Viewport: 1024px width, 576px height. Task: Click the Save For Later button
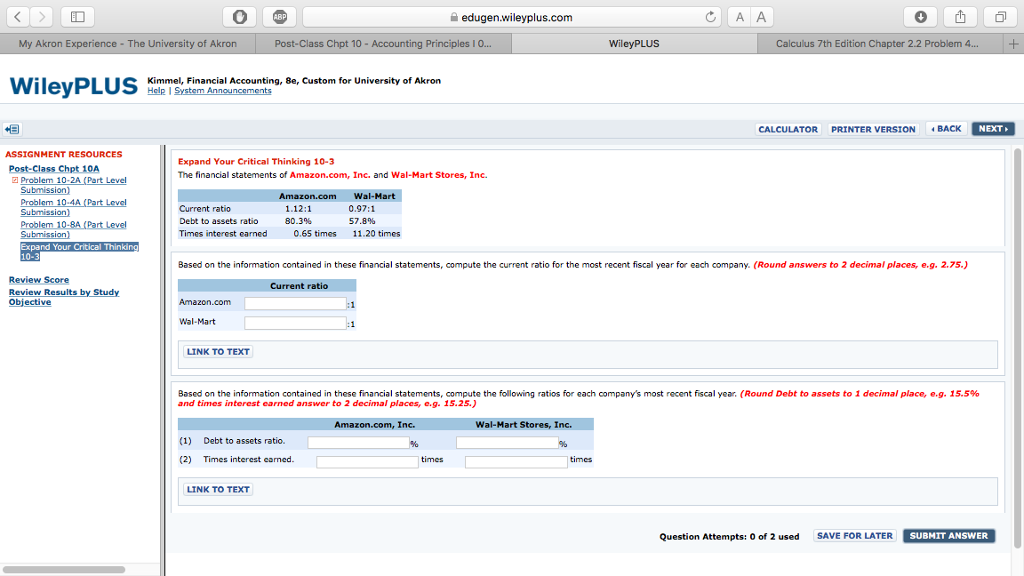[x=854, y=536]
